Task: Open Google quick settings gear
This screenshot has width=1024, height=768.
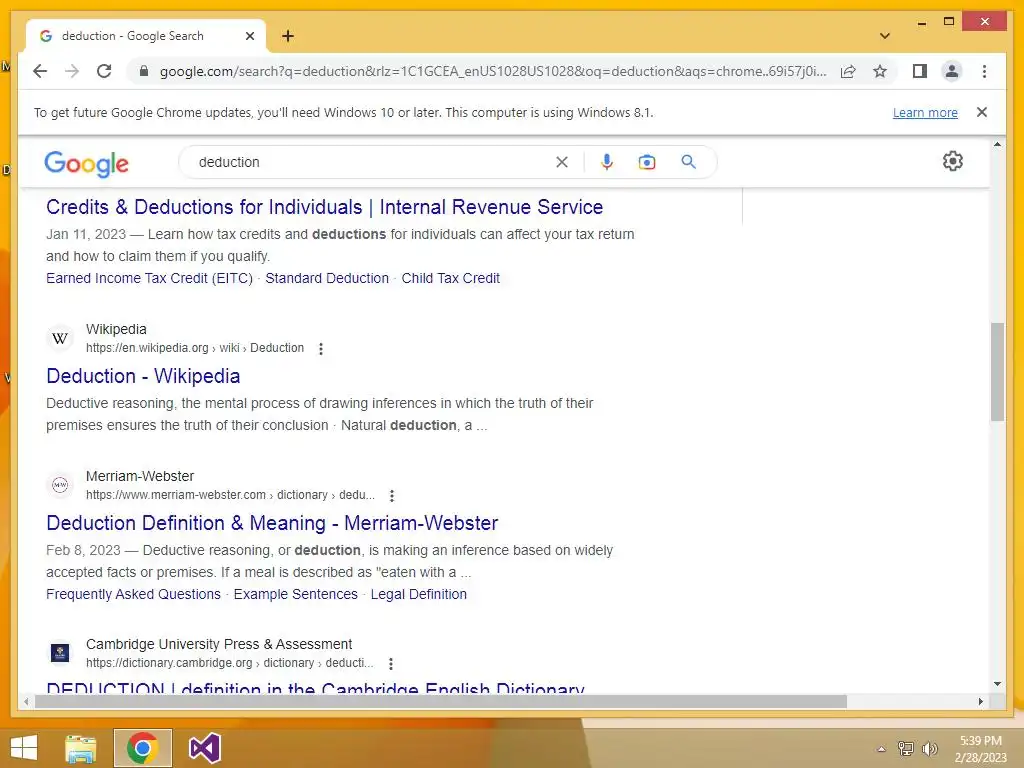Action: 953,161
